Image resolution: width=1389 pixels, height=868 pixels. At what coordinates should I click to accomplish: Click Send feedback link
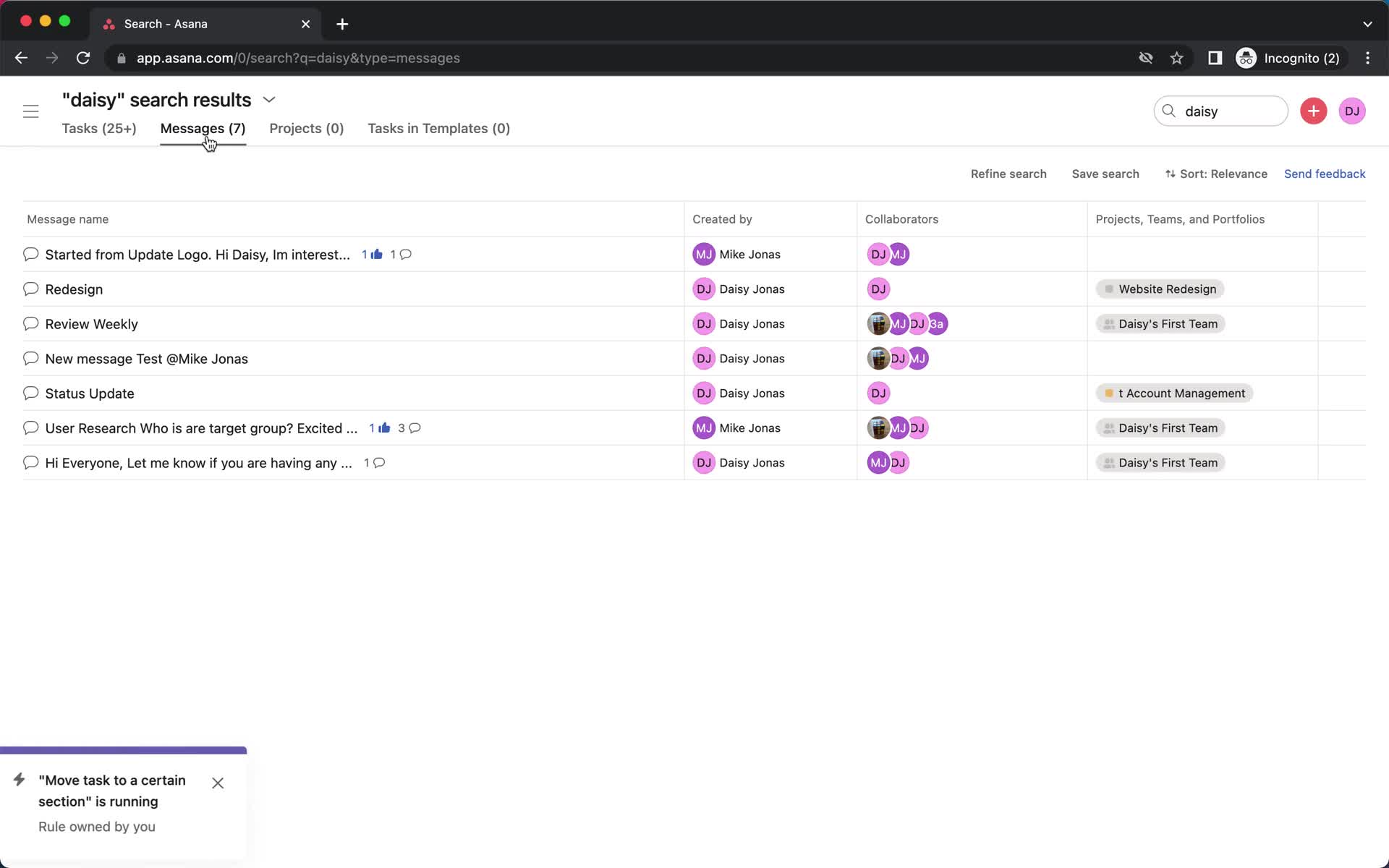tap(1325, 174)
